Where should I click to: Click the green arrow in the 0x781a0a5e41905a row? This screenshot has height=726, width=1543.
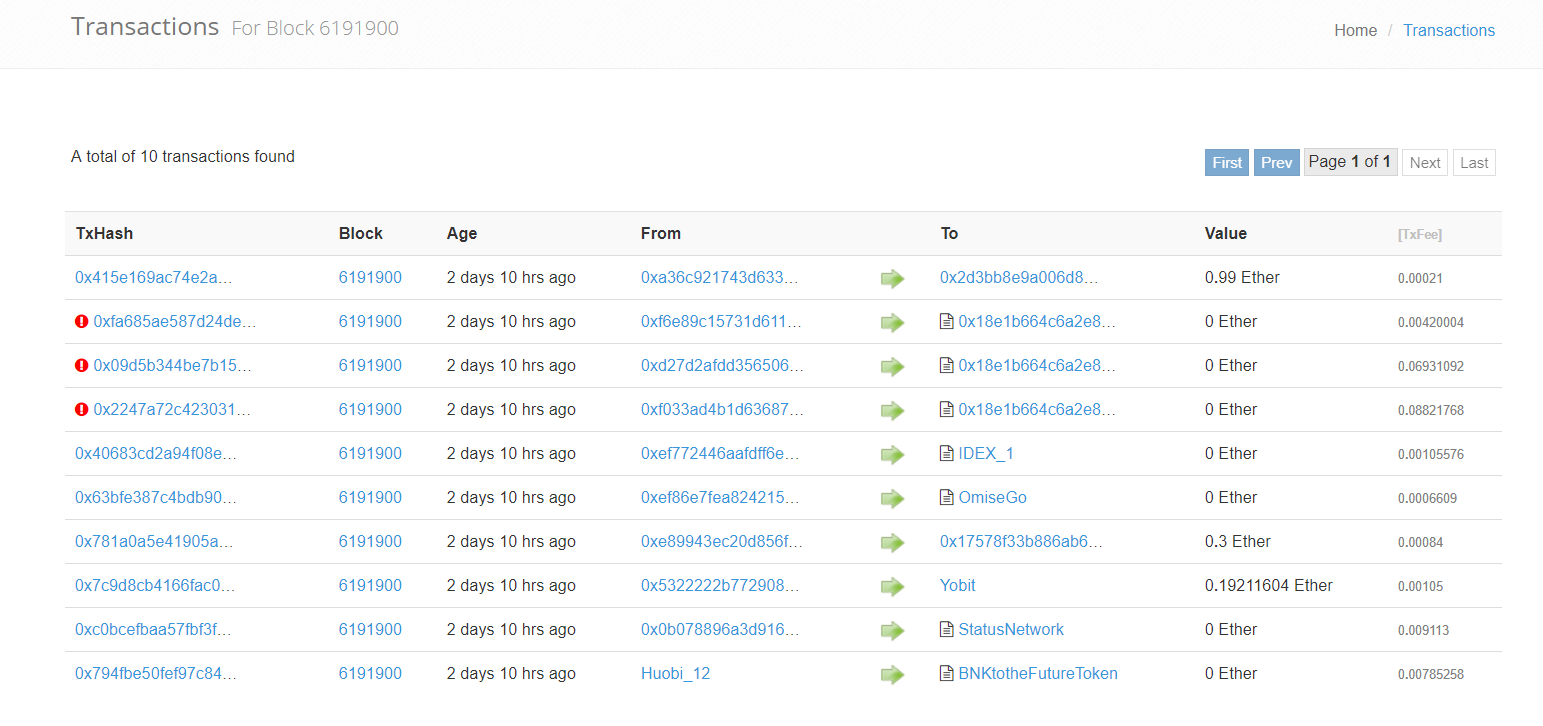892,543
